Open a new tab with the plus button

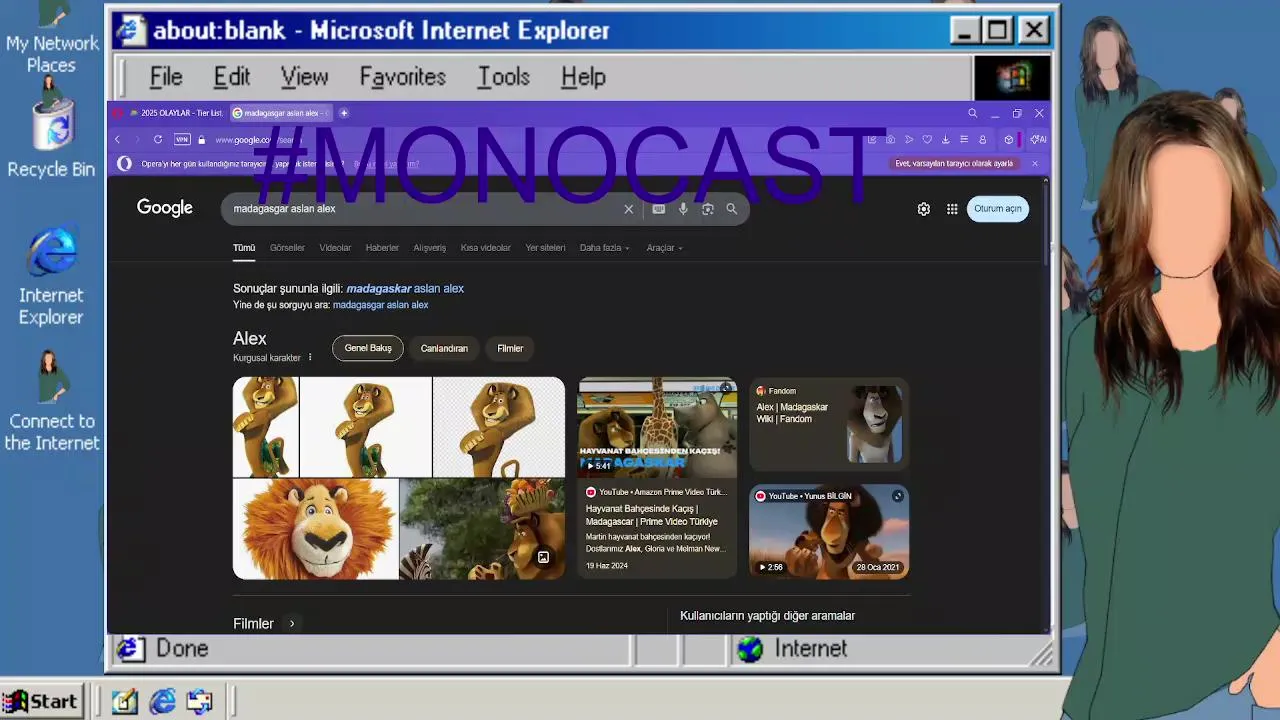tap(344, 113)
